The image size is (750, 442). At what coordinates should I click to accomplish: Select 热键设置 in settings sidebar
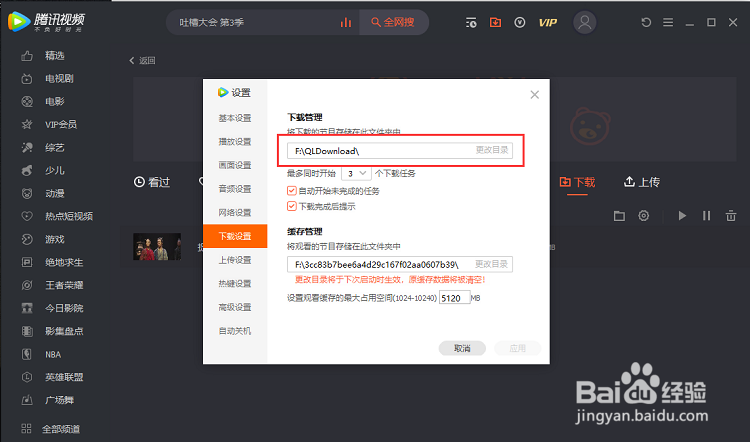(x=235, y=283)
